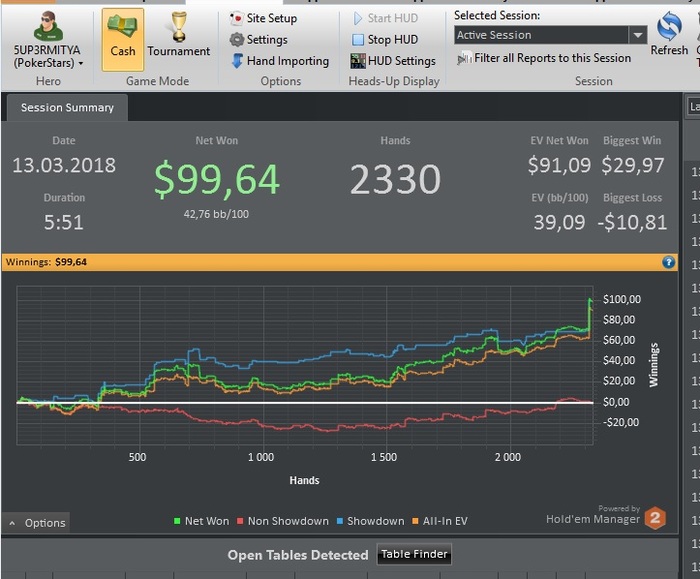Viewport: 700px width, 579px height.
Task: Click the 42,76 bb/100 text
Action: pos(216,214)
